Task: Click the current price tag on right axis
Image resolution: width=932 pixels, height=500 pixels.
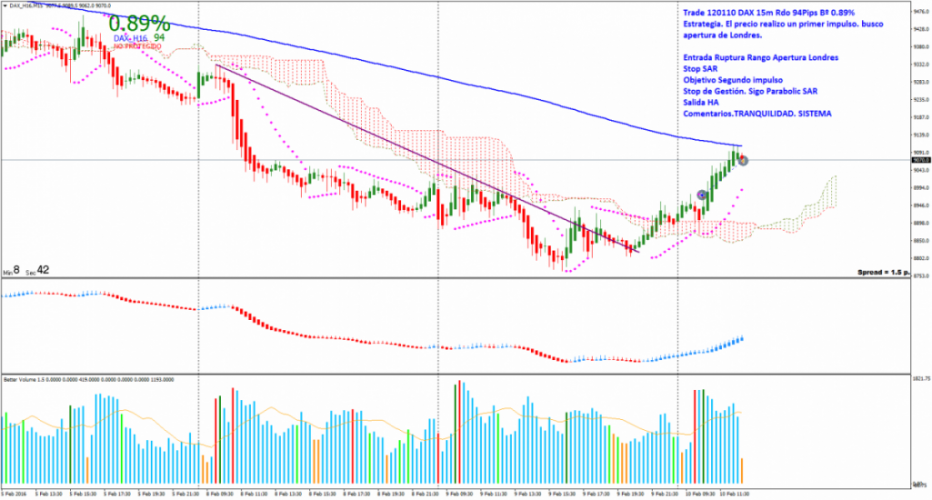Action: (x=921, y=159)
